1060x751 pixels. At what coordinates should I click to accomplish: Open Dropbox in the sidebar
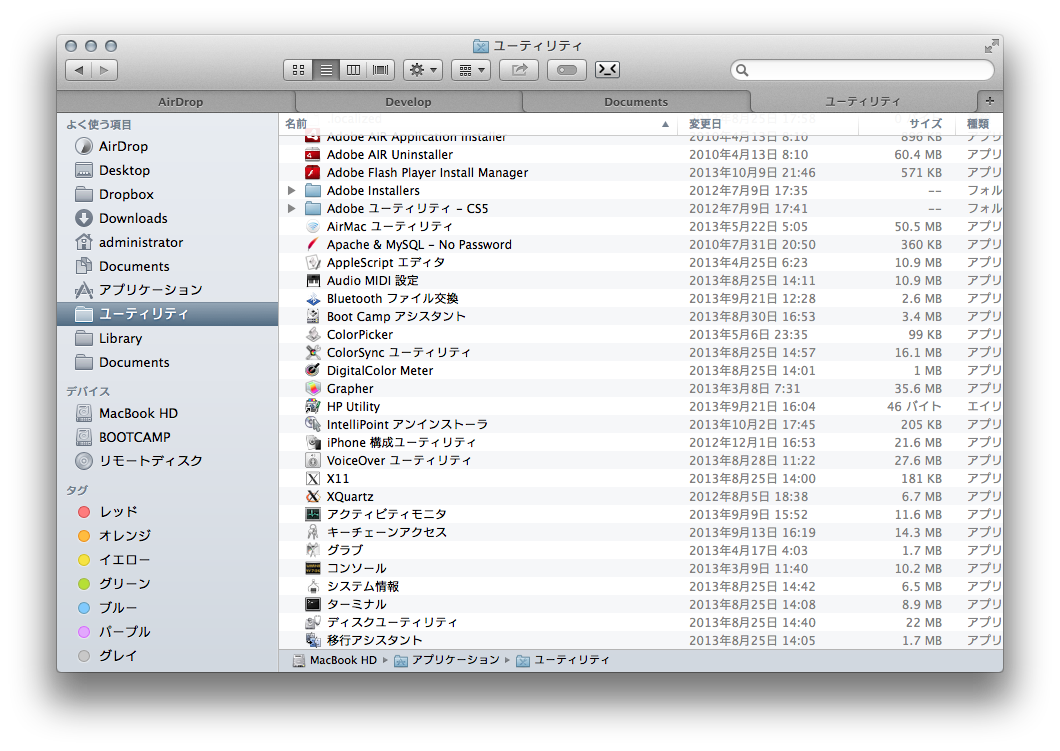coord(126,194)
